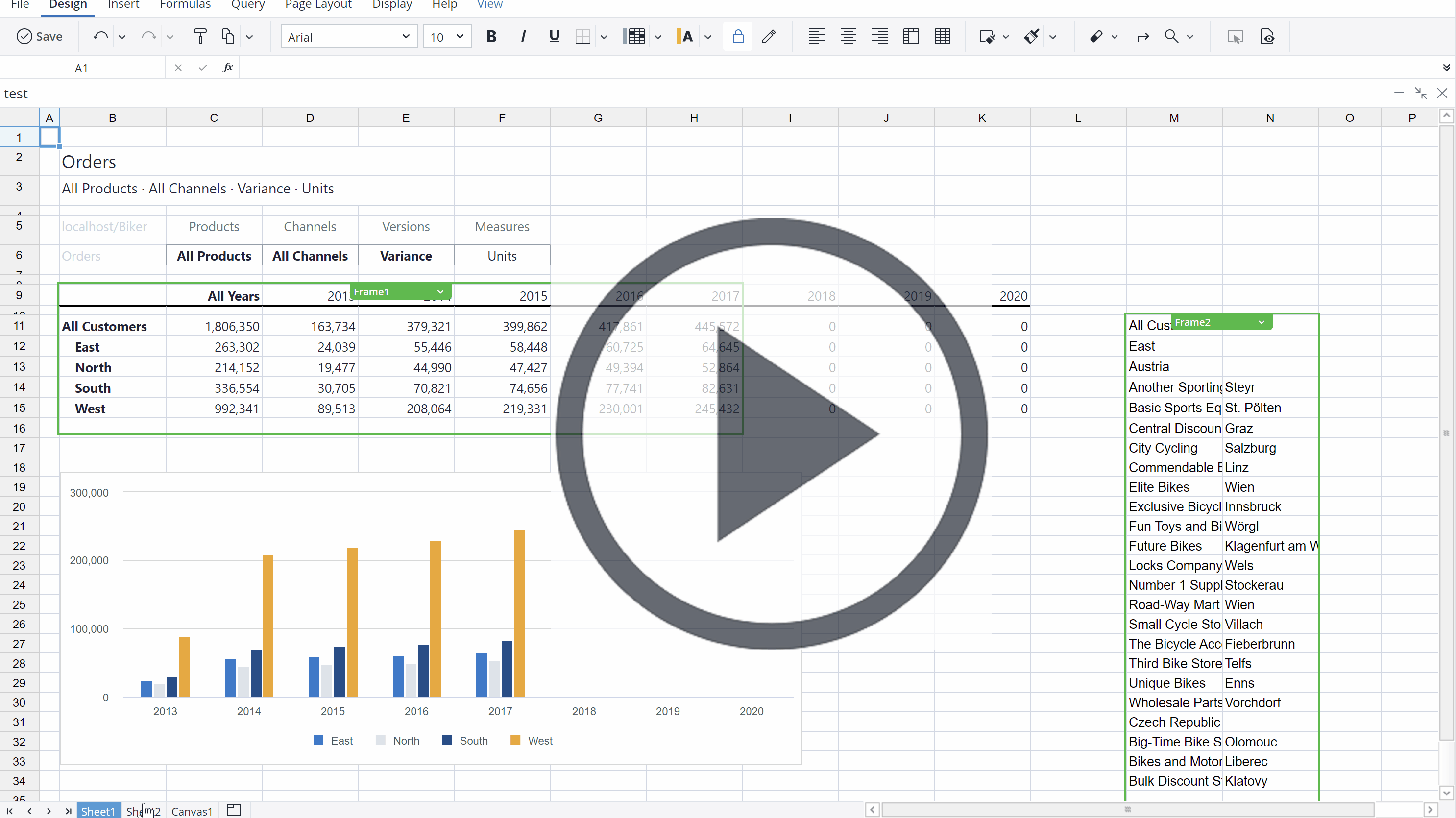Click the Save button

point(40,37)
